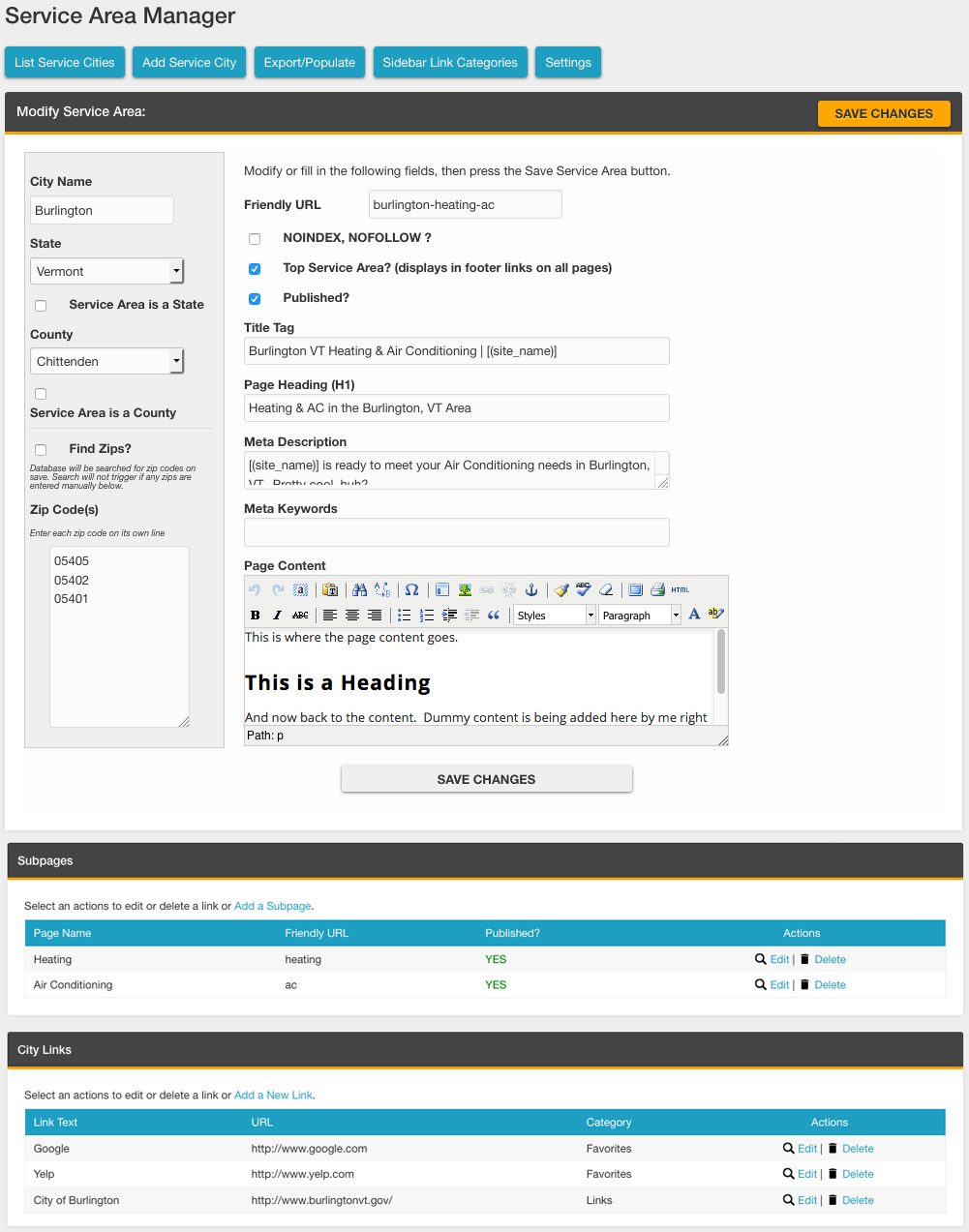969x1232 pixels.
Task: Click the Page Content editor scrollbar
Action: (x=720, y=663)
